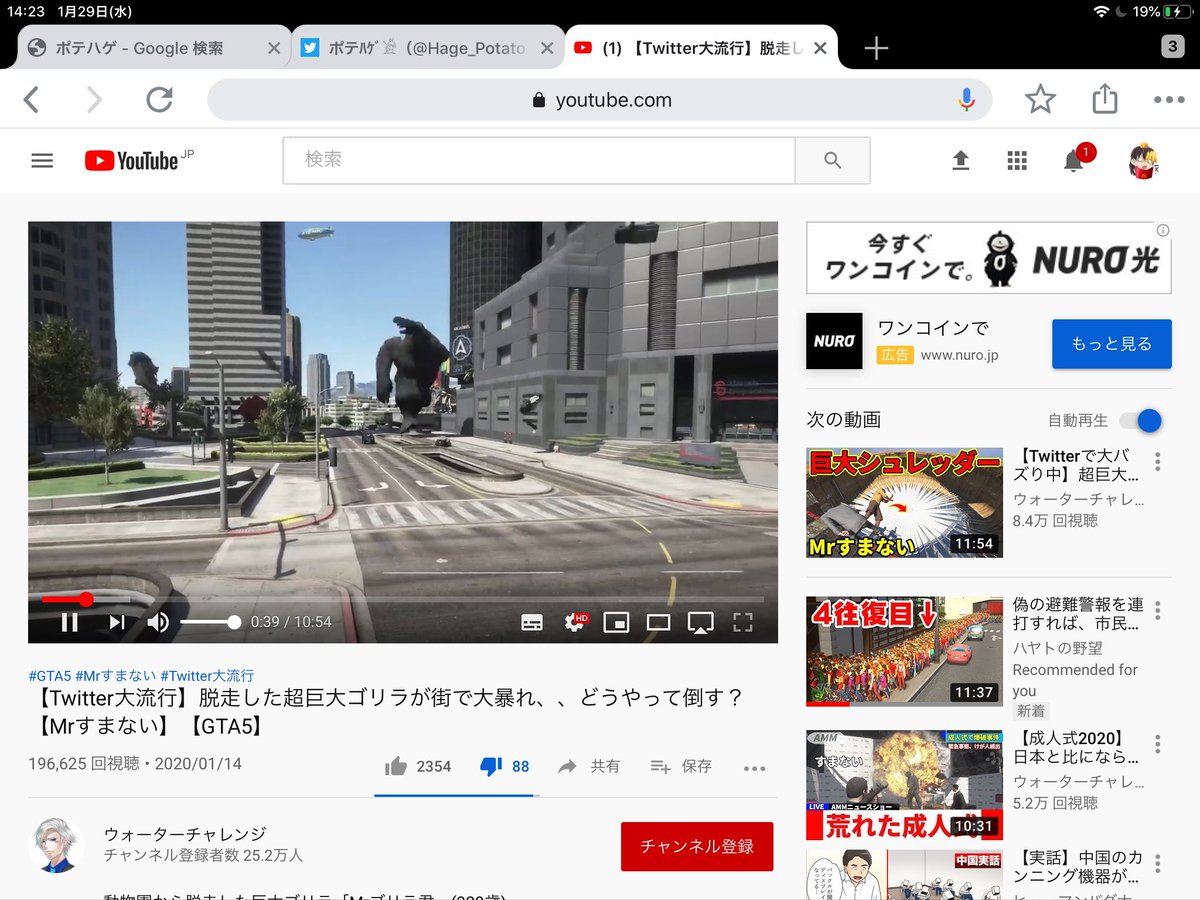1200x900 pixels.
Task: Open NURO logo advertiser icon
Action: pyautogui.click(x=834, y=341)
